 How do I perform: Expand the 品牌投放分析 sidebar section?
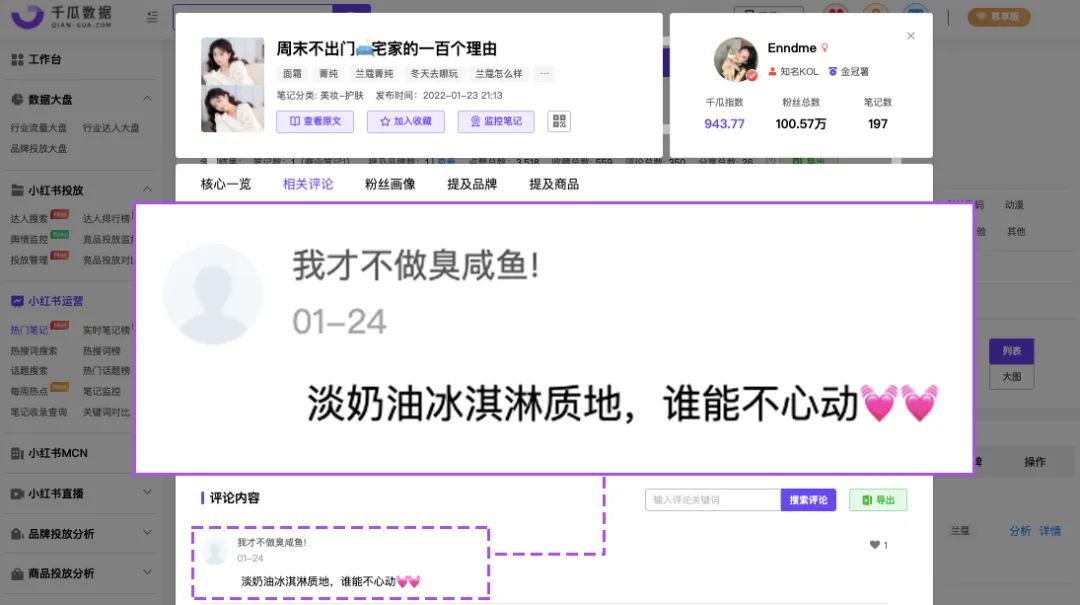(146, 531)
